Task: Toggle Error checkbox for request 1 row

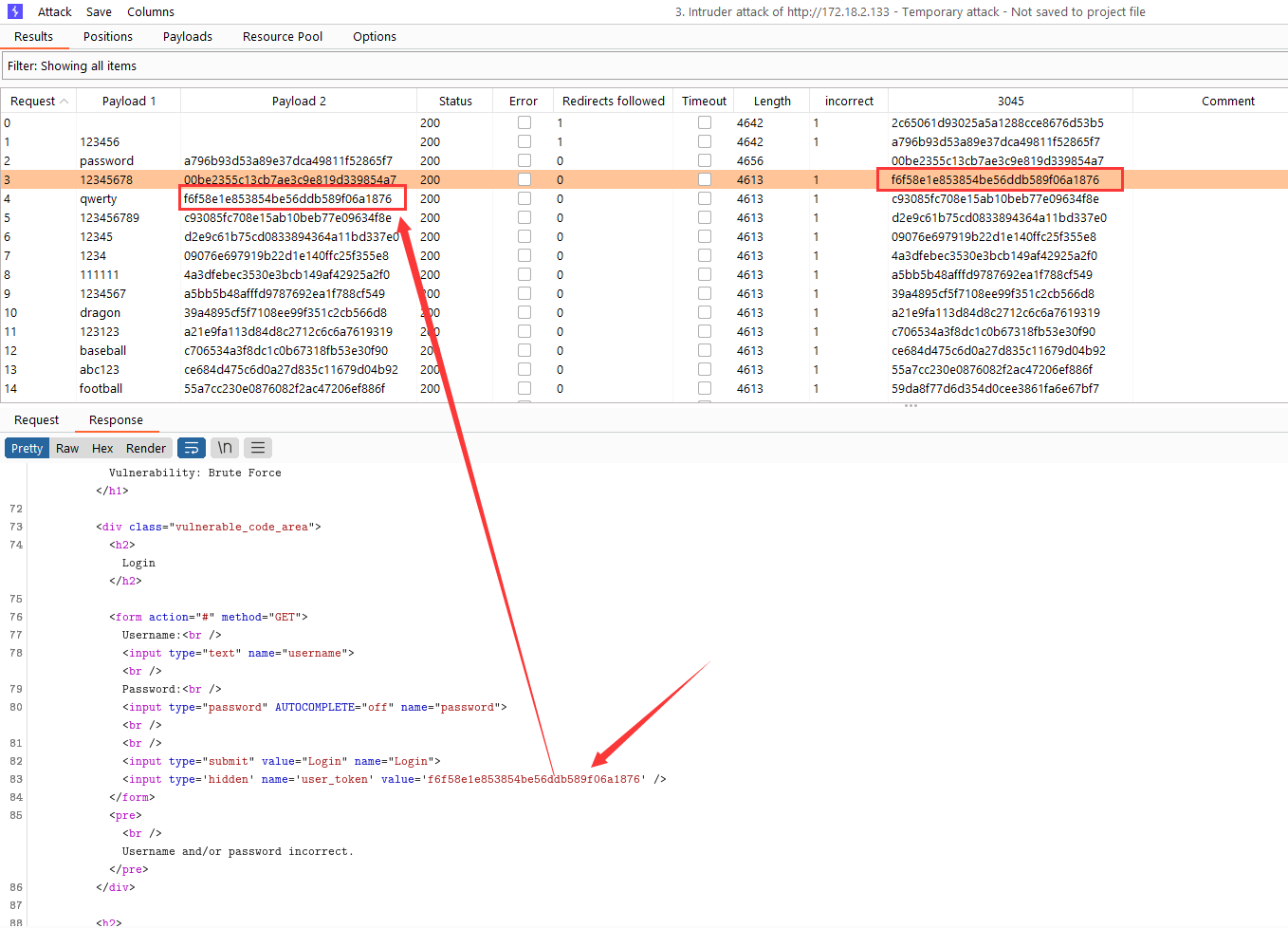Action: coord(524,141)
